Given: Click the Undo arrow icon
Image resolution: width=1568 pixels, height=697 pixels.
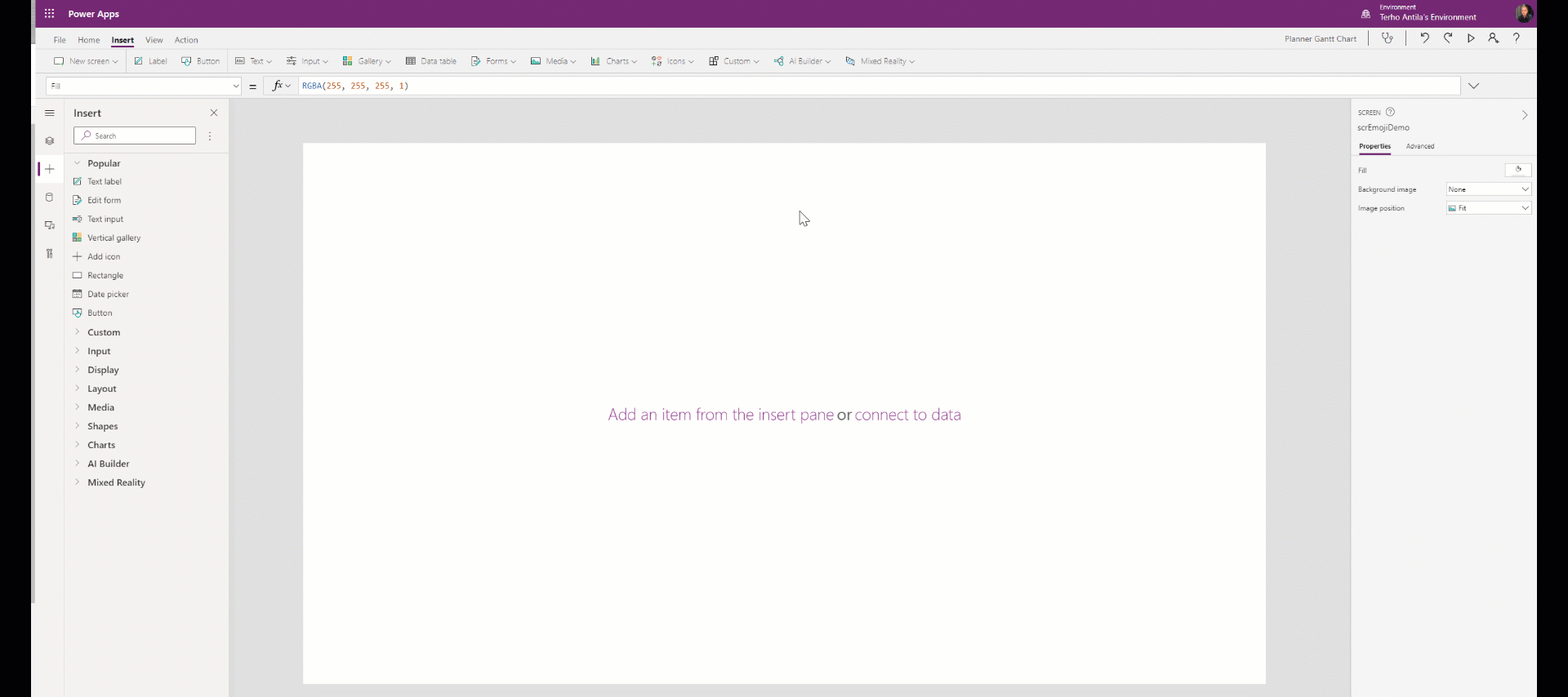Looking at the screenshot, I should [1424, 38].
